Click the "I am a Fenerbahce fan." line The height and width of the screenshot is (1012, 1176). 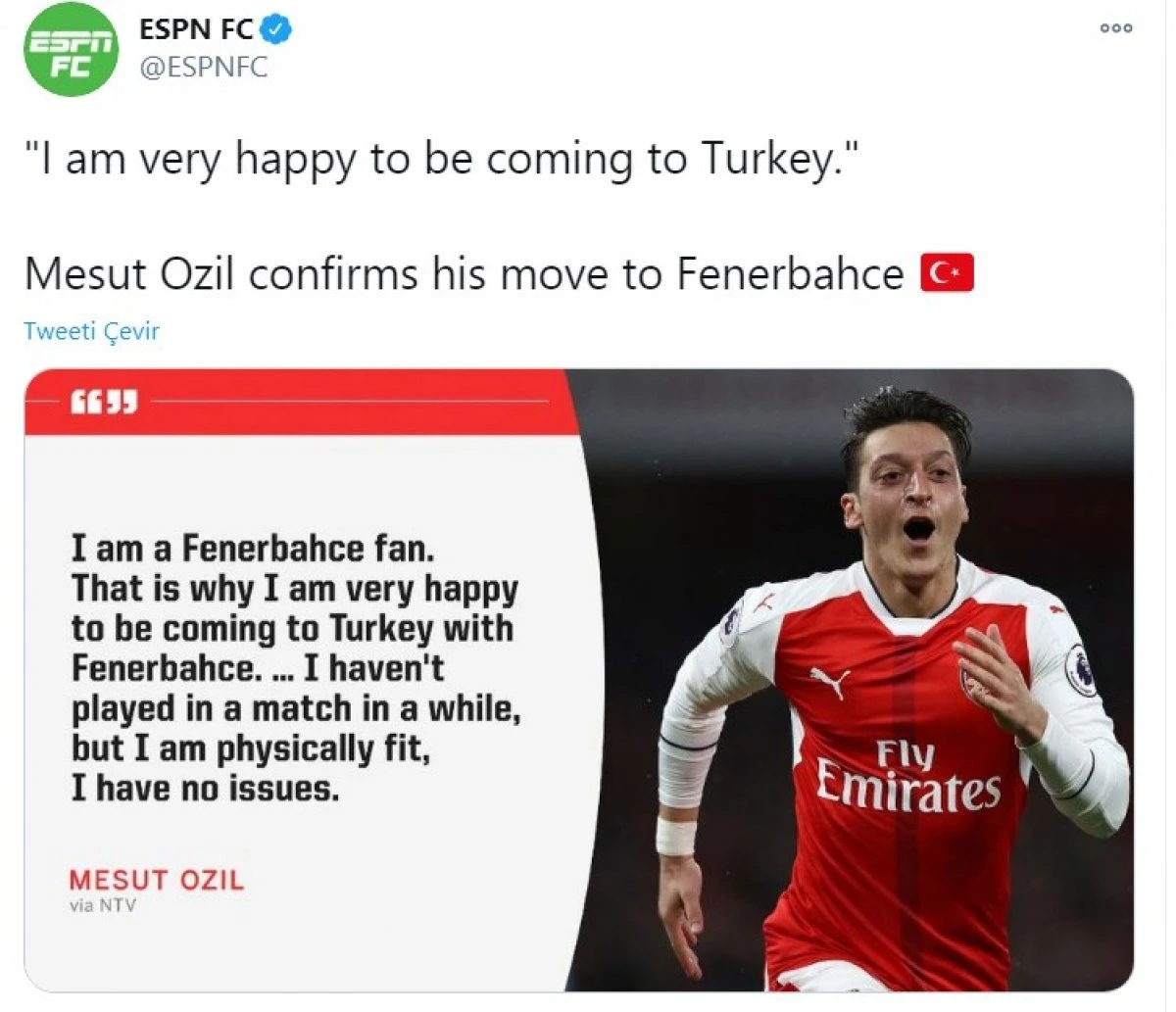pos(252,547)
